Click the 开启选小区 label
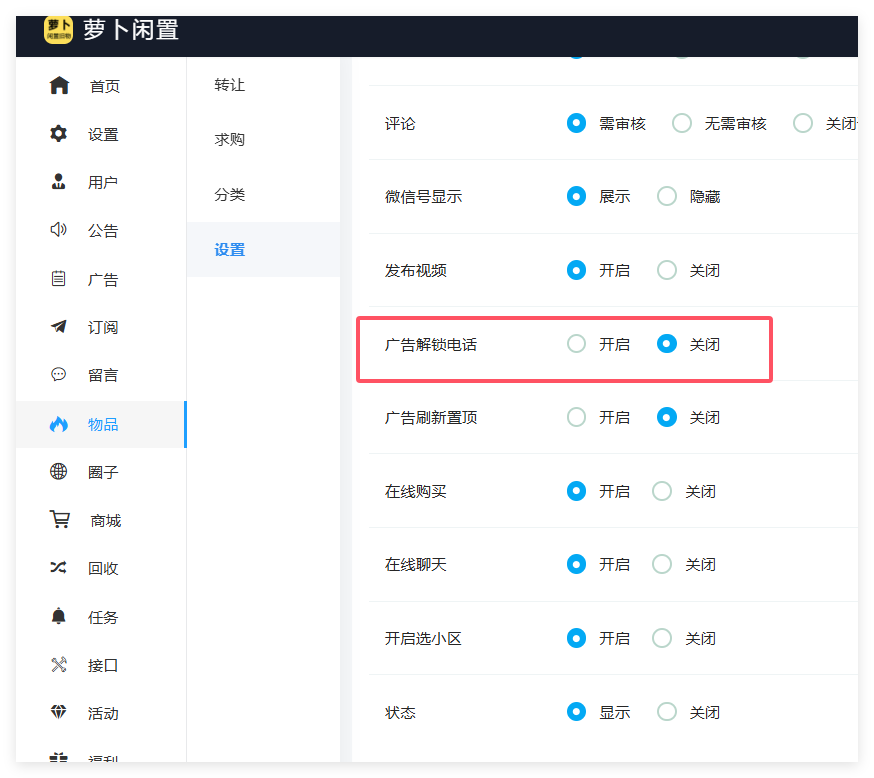 pyautogui.click(x=423, y=639)
